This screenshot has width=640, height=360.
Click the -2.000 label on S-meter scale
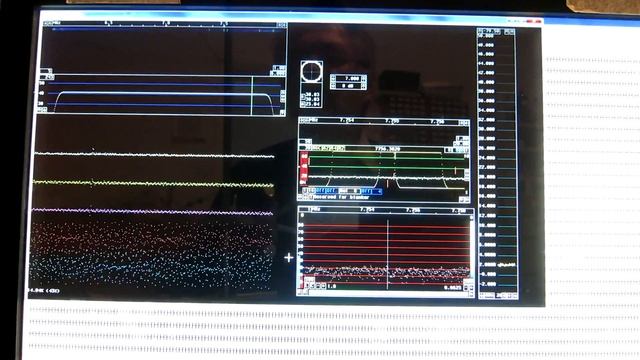[487, 284]
